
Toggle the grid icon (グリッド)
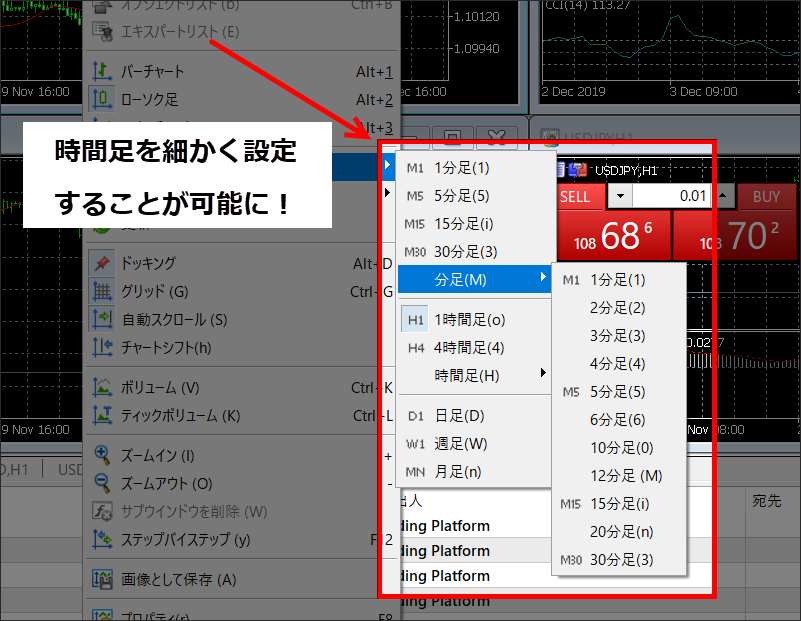(102, 291)
